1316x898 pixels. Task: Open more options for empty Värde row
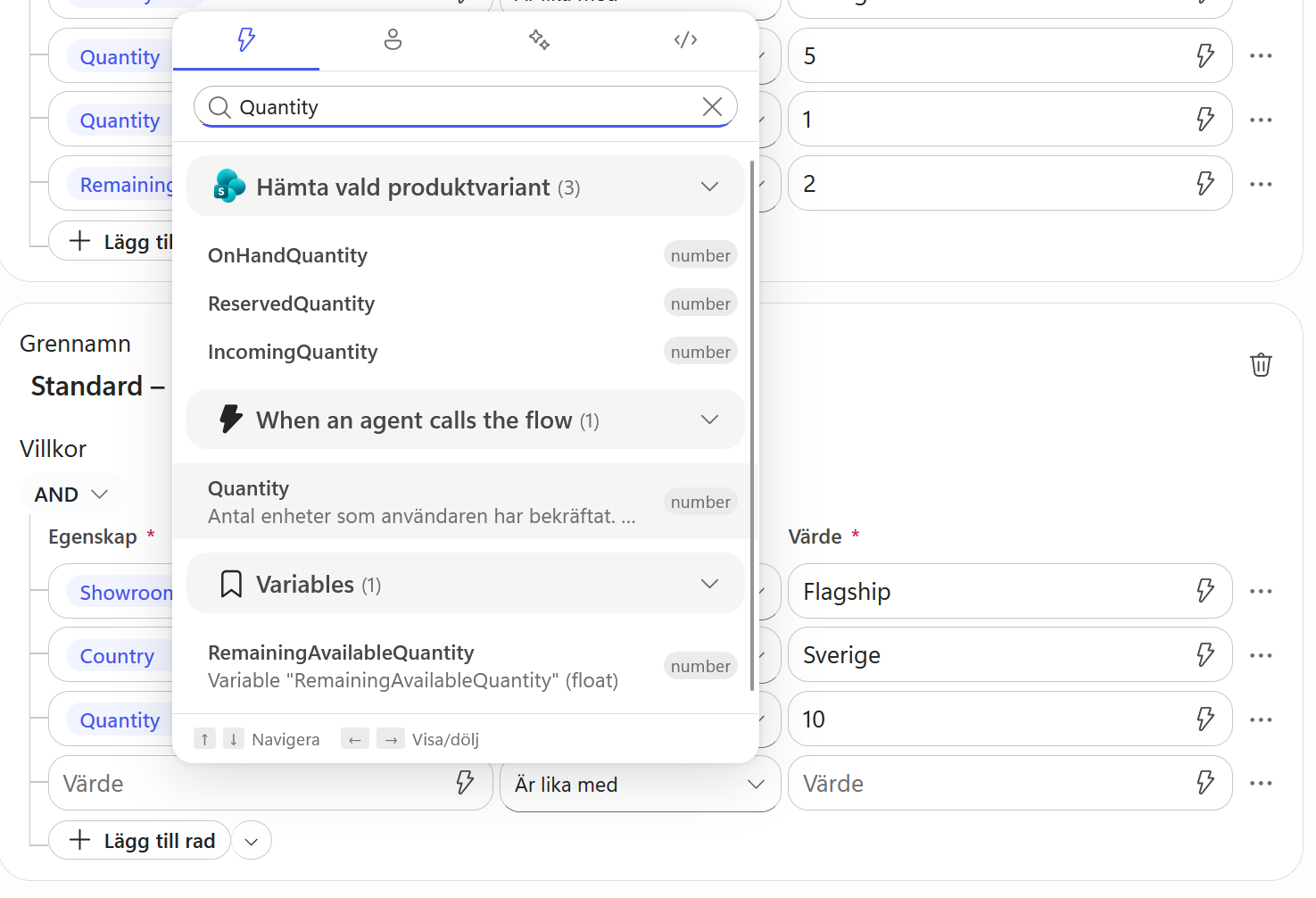(x=1261, y=783)
